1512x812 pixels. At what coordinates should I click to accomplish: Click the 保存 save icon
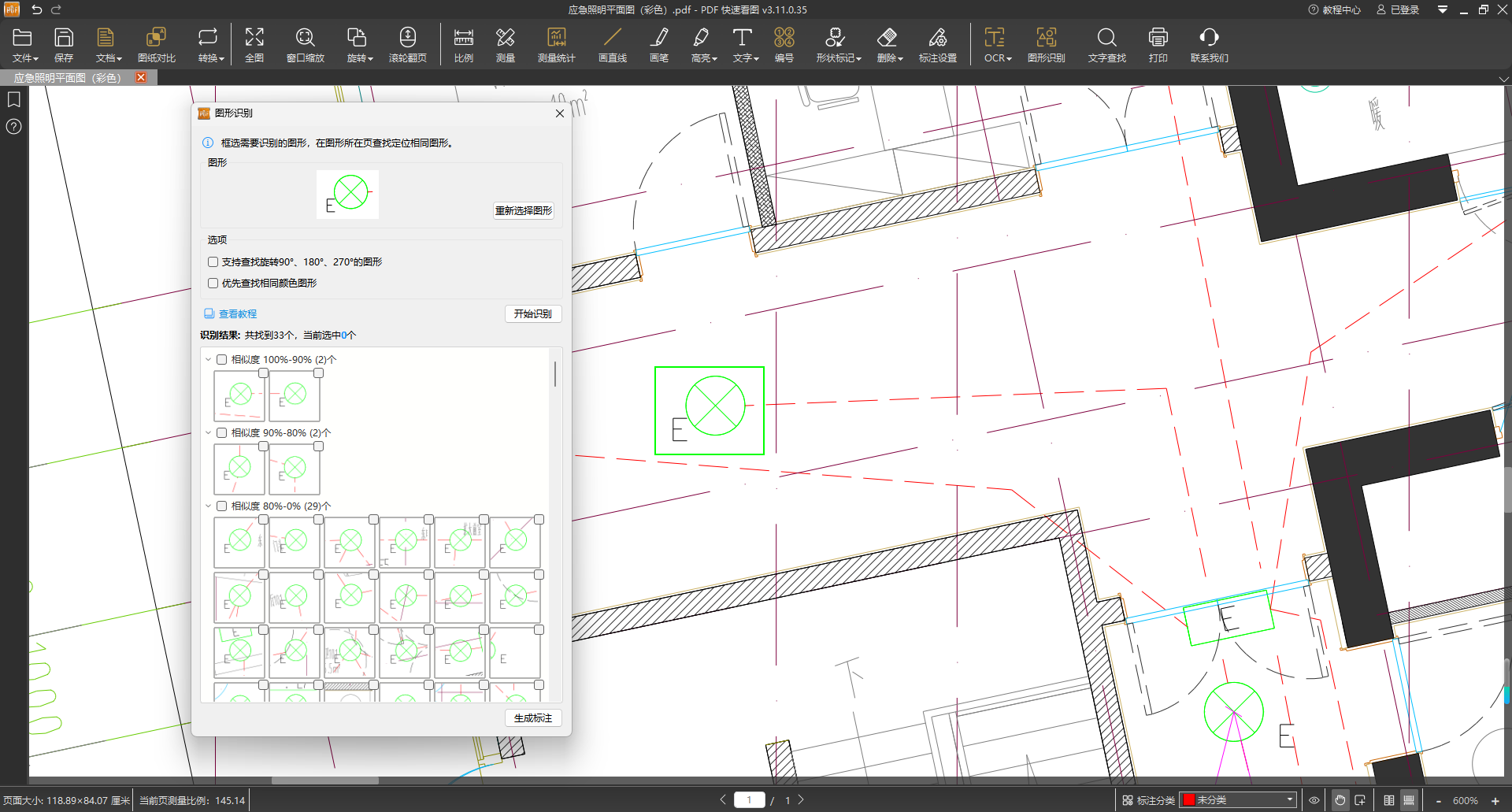click(x=64, y=44)
